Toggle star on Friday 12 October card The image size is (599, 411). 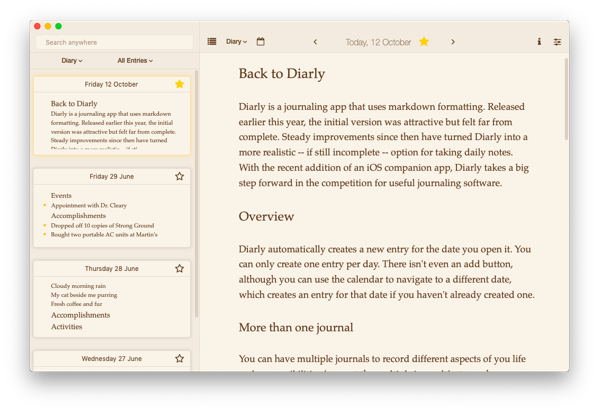click(x=180, y=84)
